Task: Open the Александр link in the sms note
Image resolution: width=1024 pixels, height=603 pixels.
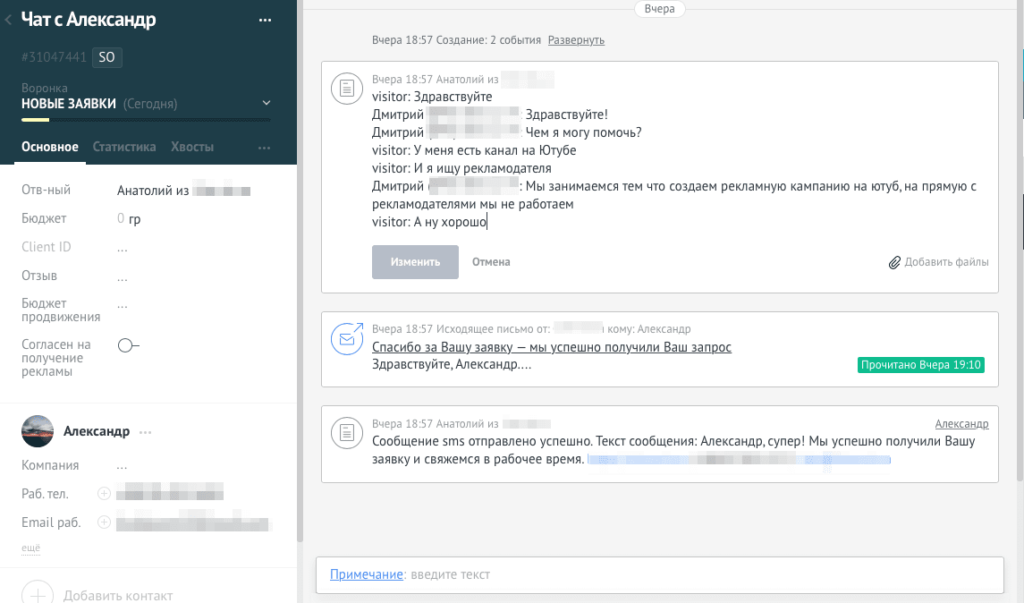Action: (x=961, y=424)
